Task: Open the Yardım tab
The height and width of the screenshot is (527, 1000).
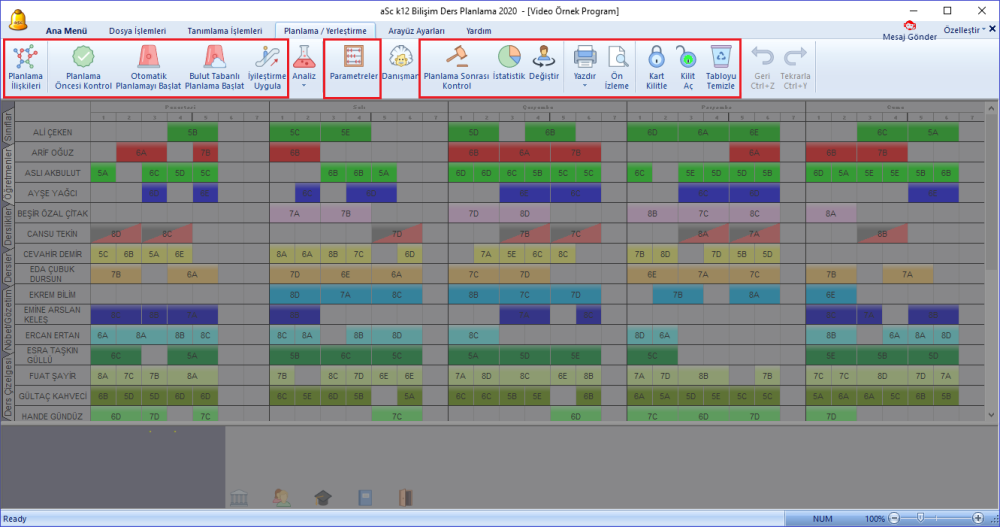Action: coord(478,31)
